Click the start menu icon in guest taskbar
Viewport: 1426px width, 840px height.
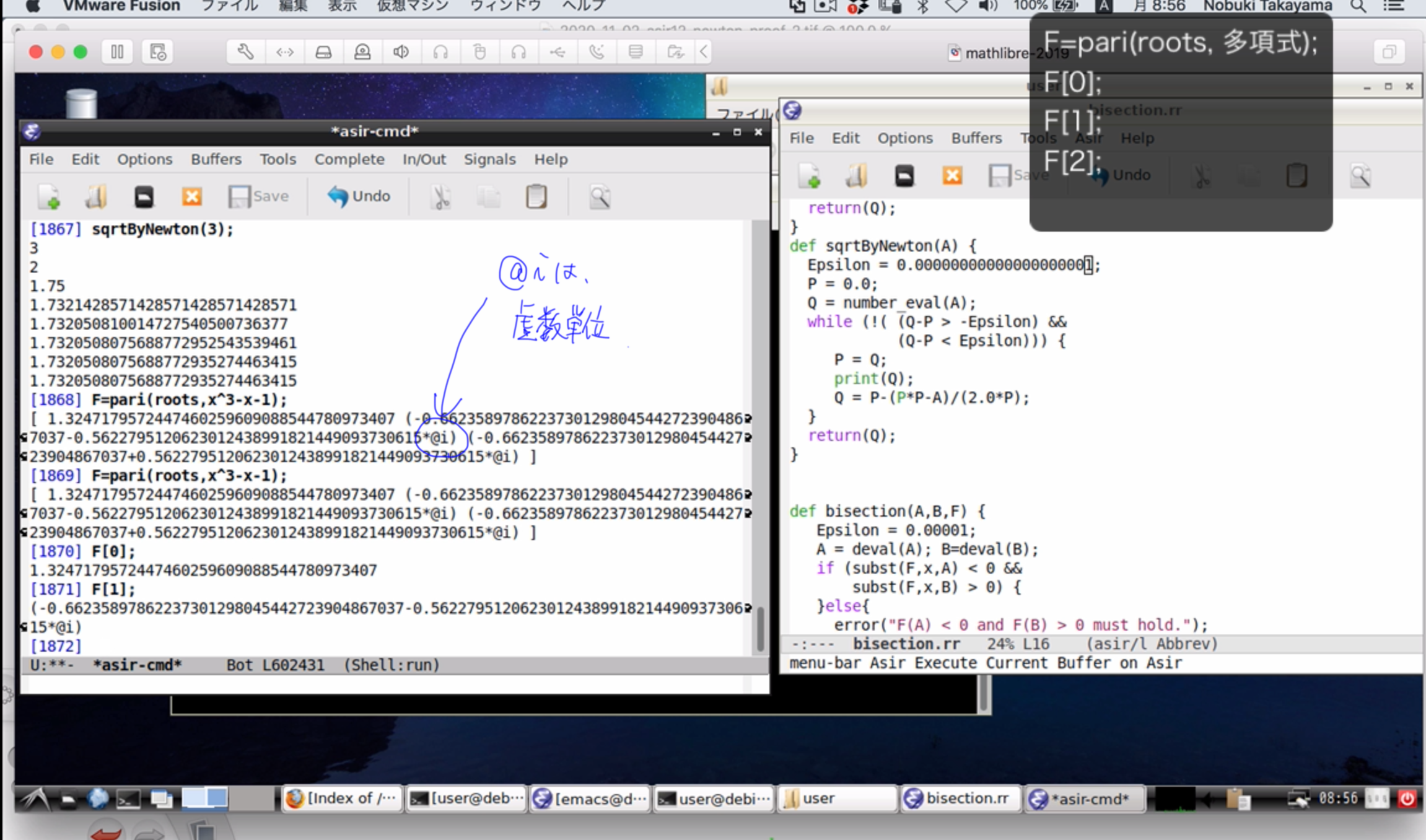click(x=35, y=798)
